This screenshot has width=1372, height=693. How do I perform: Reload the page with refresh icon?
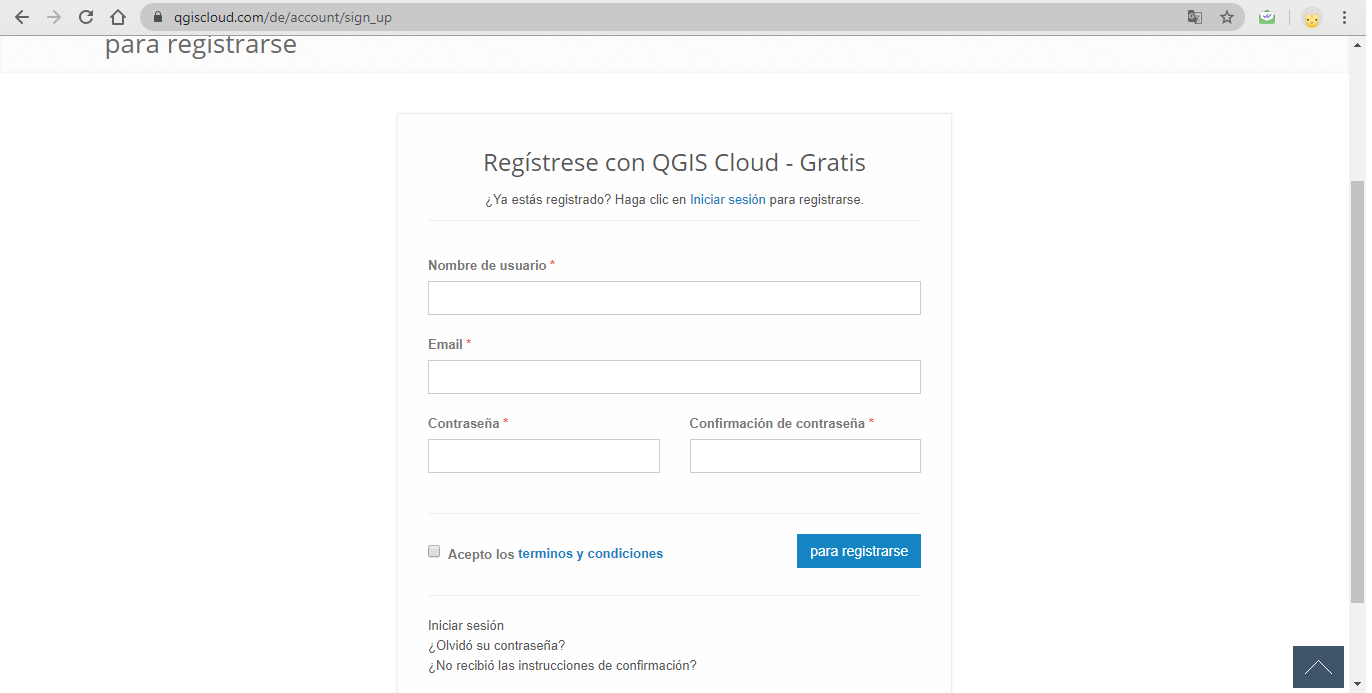point(86,17)
